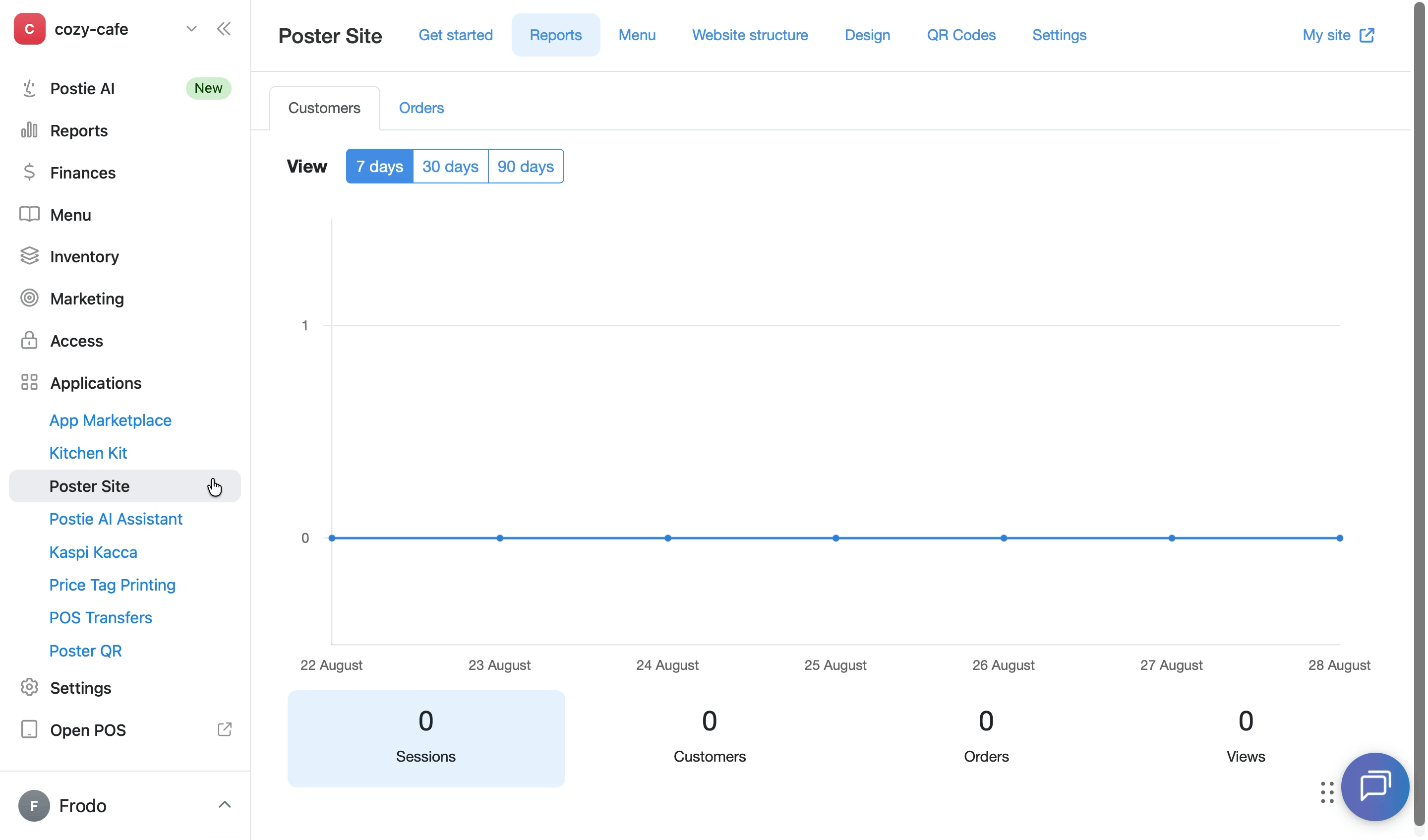Click the 28 August chart data point
The height and width of the screenshot is (840, 1428).
[1340, 539]
